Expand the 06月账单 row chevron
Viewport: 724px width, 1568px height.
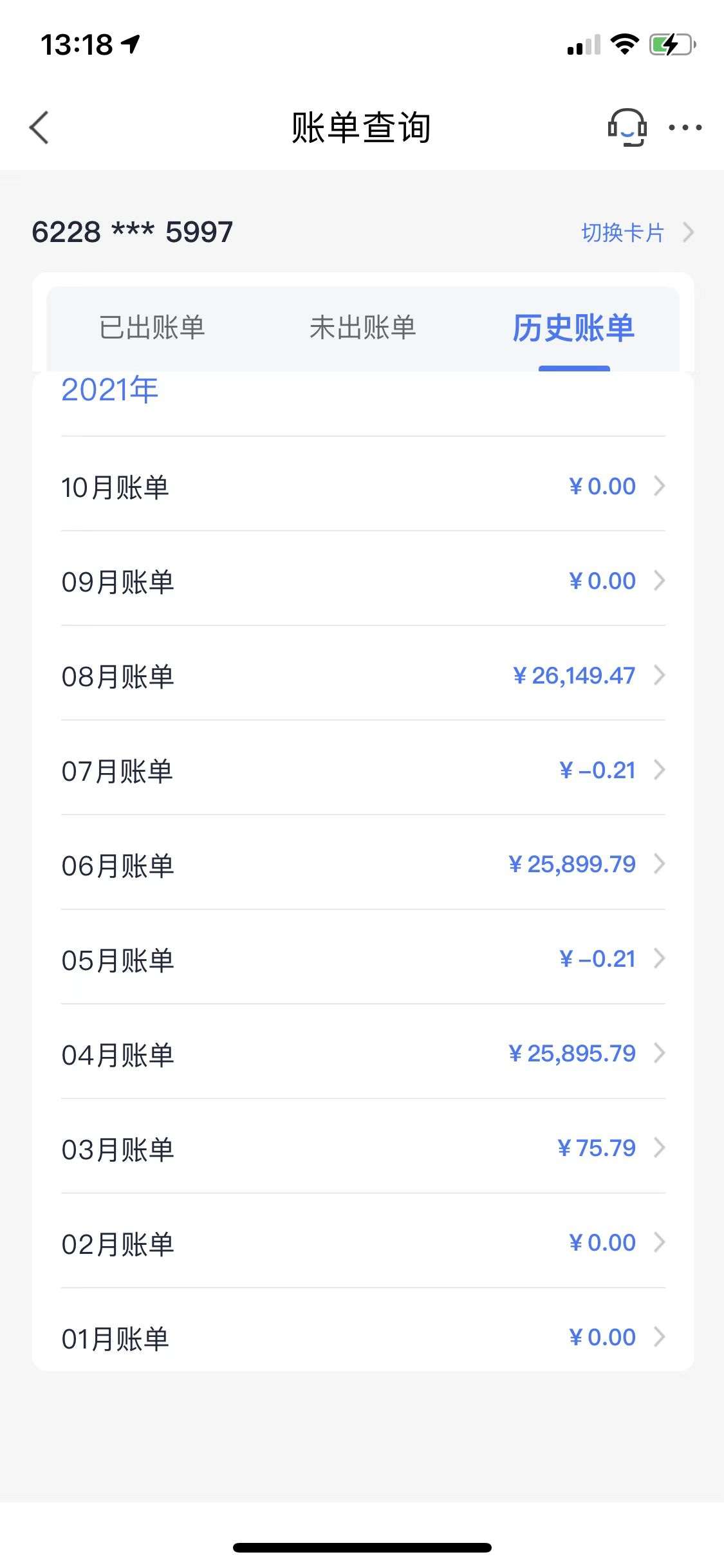coord(659,864)
